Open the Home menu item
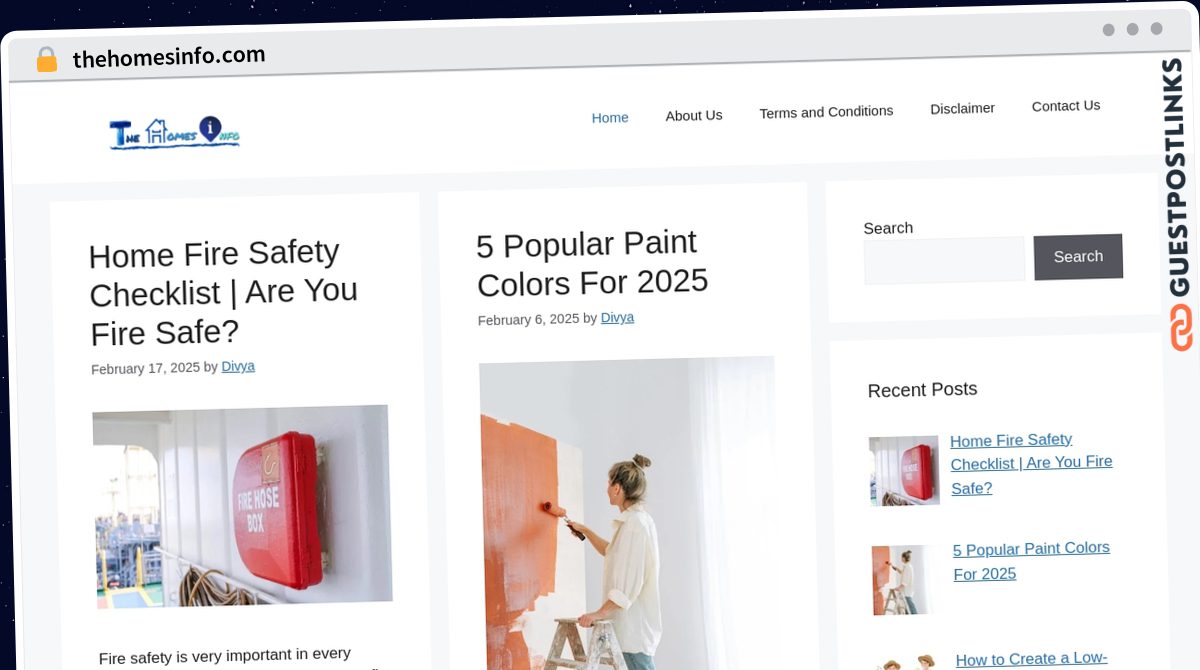Screen dimensions: 1200x670 click(610, 117)
